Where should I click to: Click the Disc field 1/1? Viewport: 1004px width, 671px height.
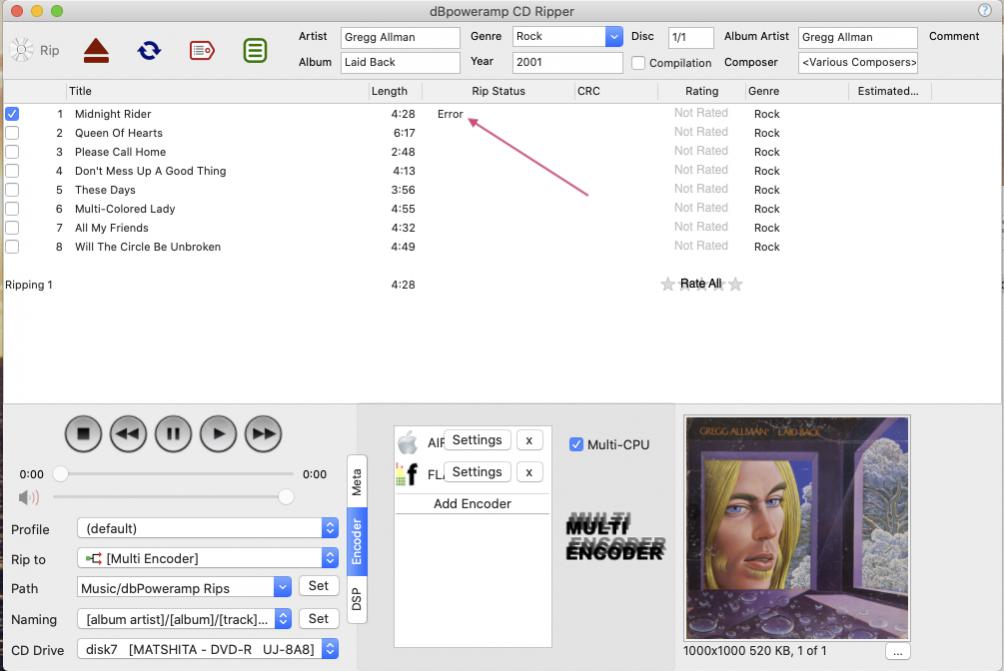tap(691, 37)
